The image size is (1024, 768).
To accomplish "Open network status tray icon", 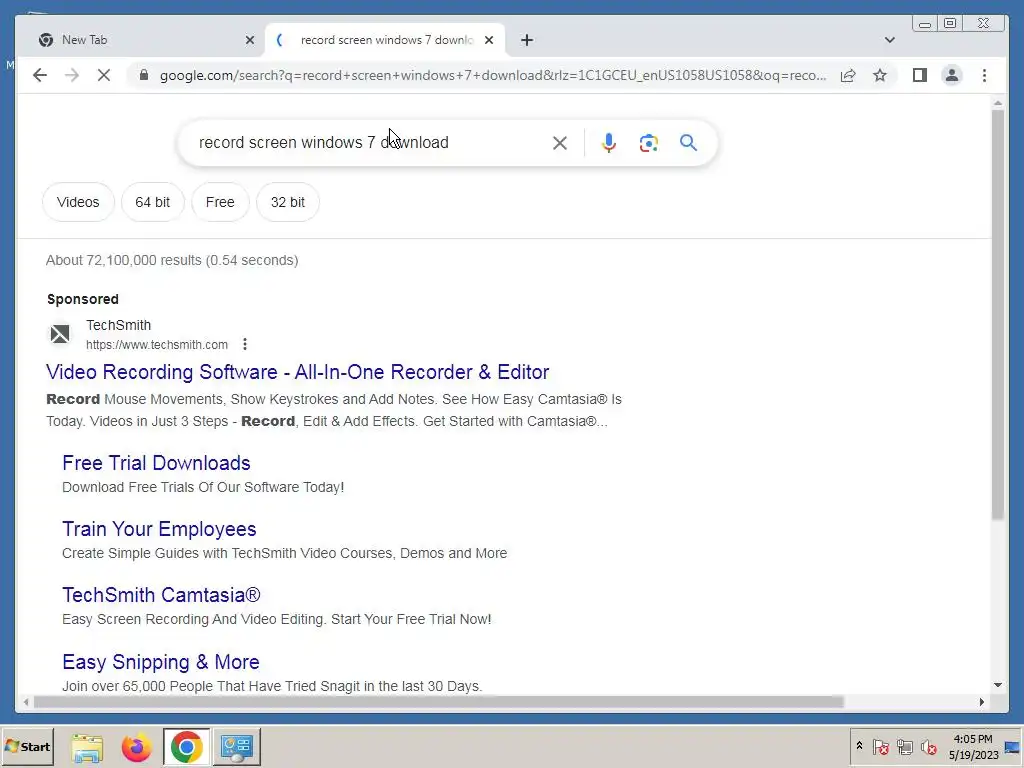I will coord(904,746).
